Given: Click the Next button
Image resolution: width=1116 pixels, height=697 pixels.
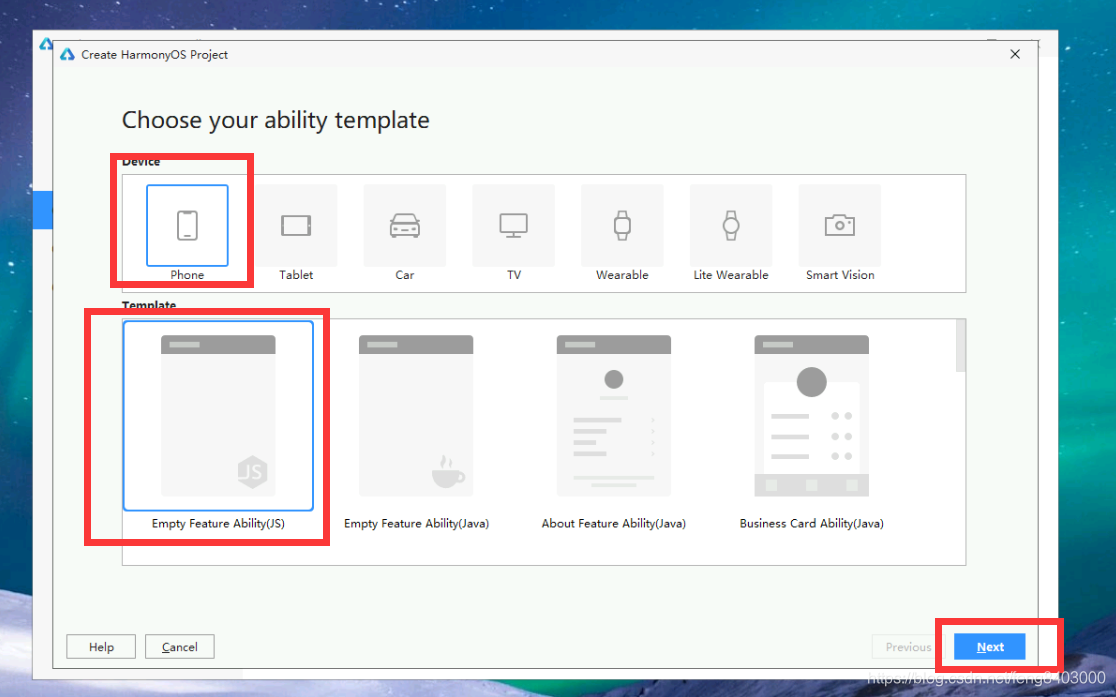Looking at the screenshot, I should [990, 646].
